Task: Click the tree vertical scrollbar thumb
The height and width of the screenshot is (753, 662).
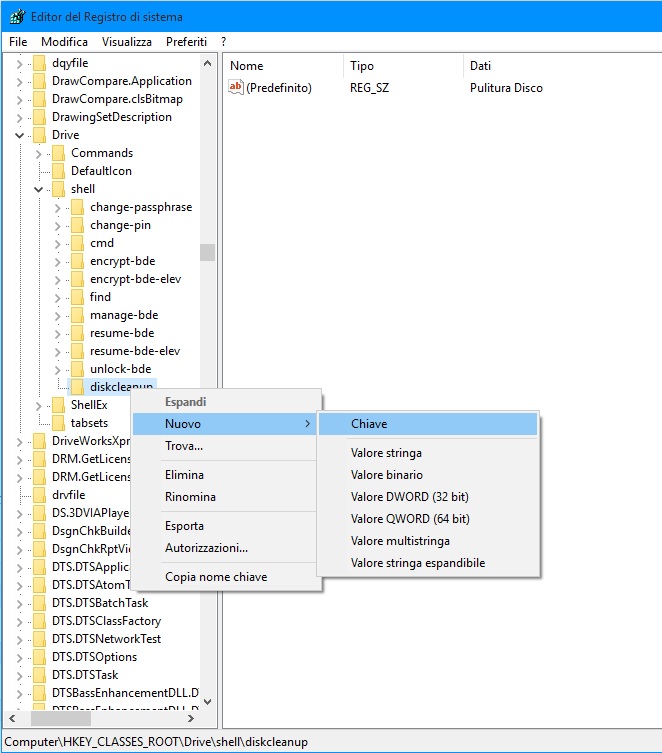Action: click(207, 253)
